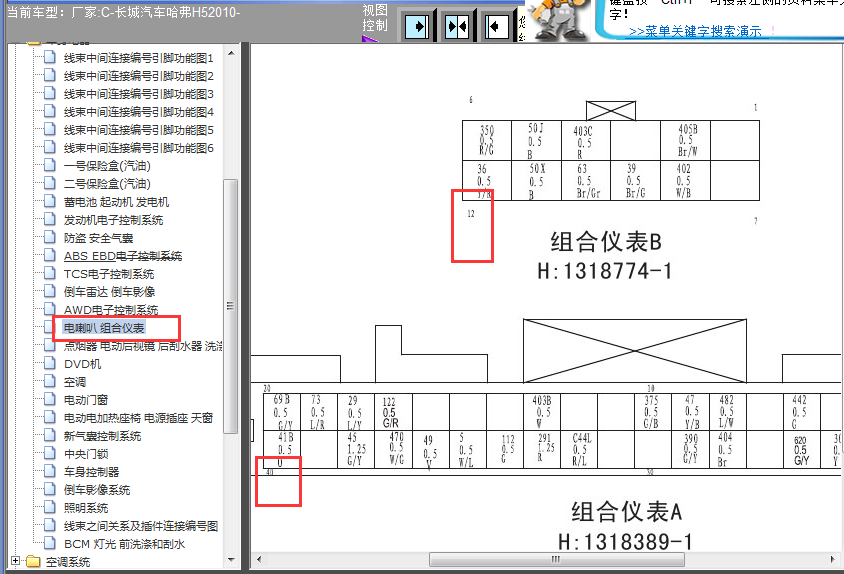
Task: Open the 中央门锁 entry
Action: click(x=86, y=454)
